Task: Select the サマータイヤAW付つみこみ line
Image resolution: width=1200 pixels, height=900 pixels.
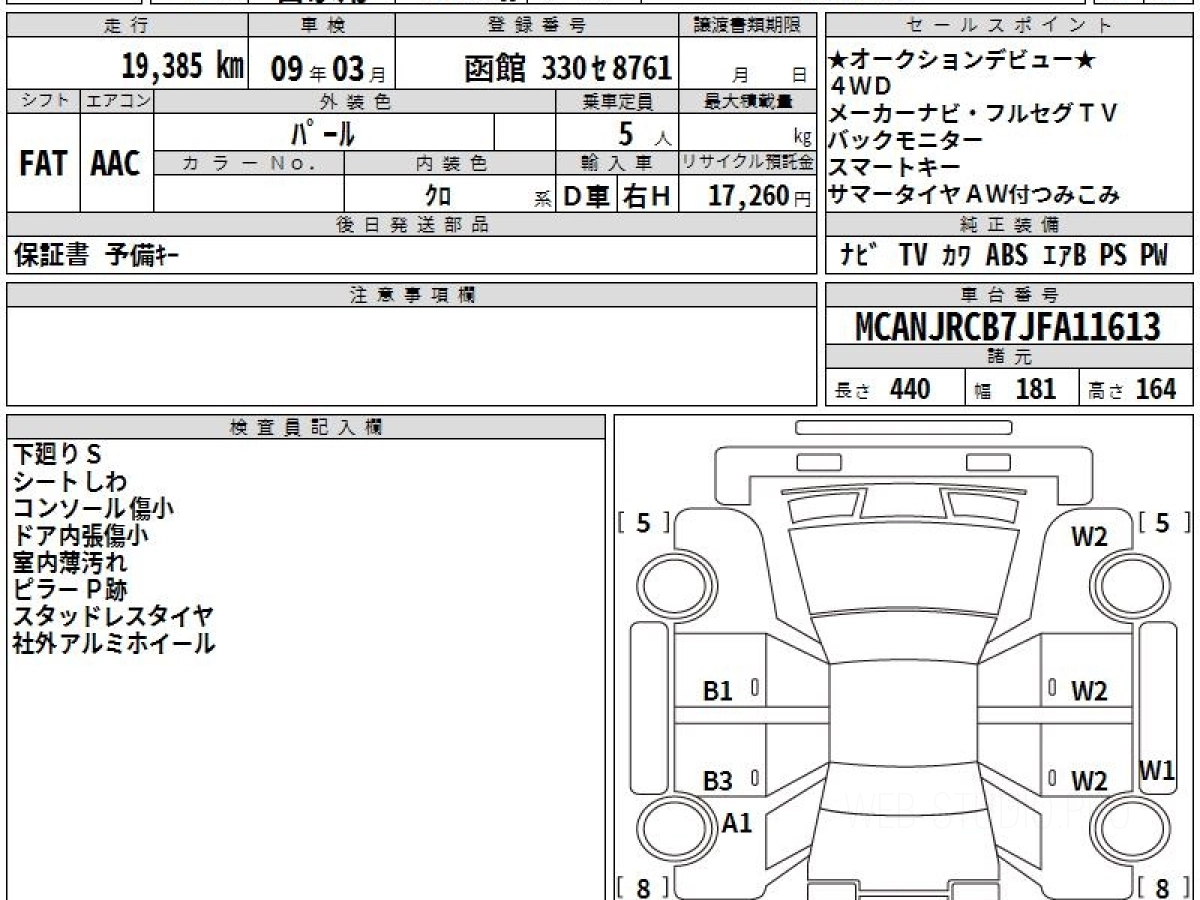Action: click(975, 195)
